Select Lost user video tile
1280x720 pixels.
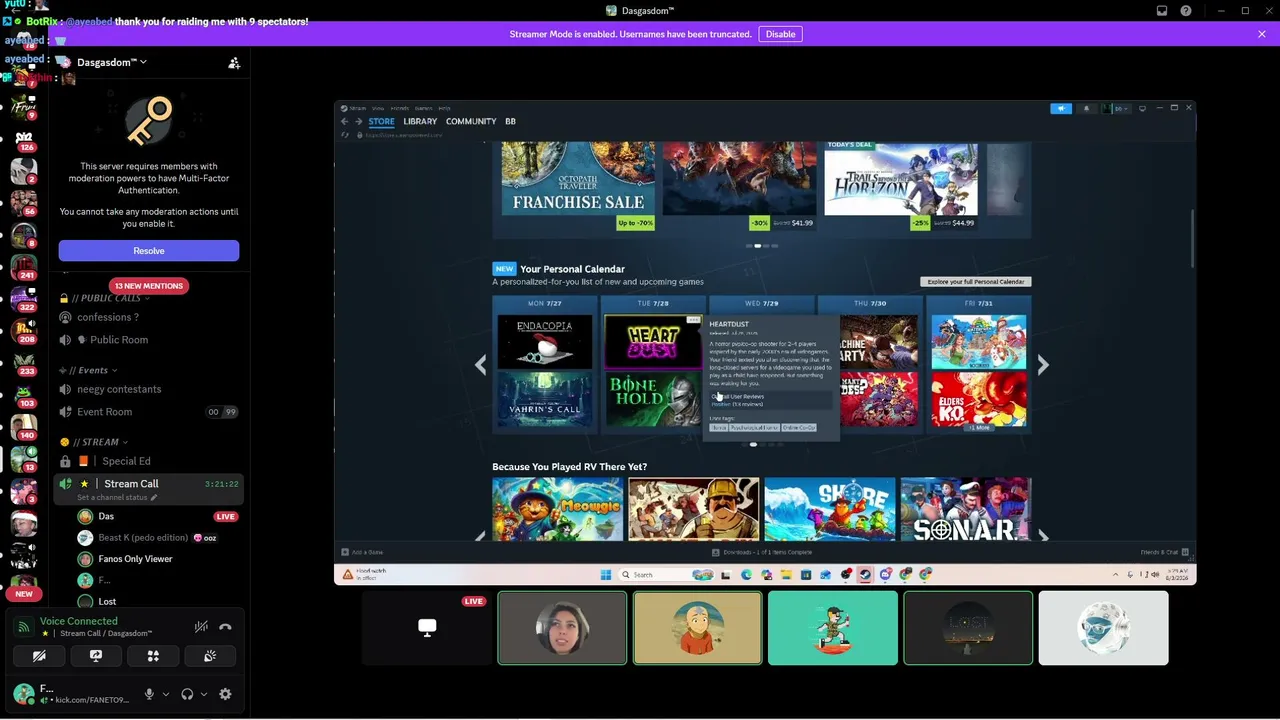click(x=968, y=628)
